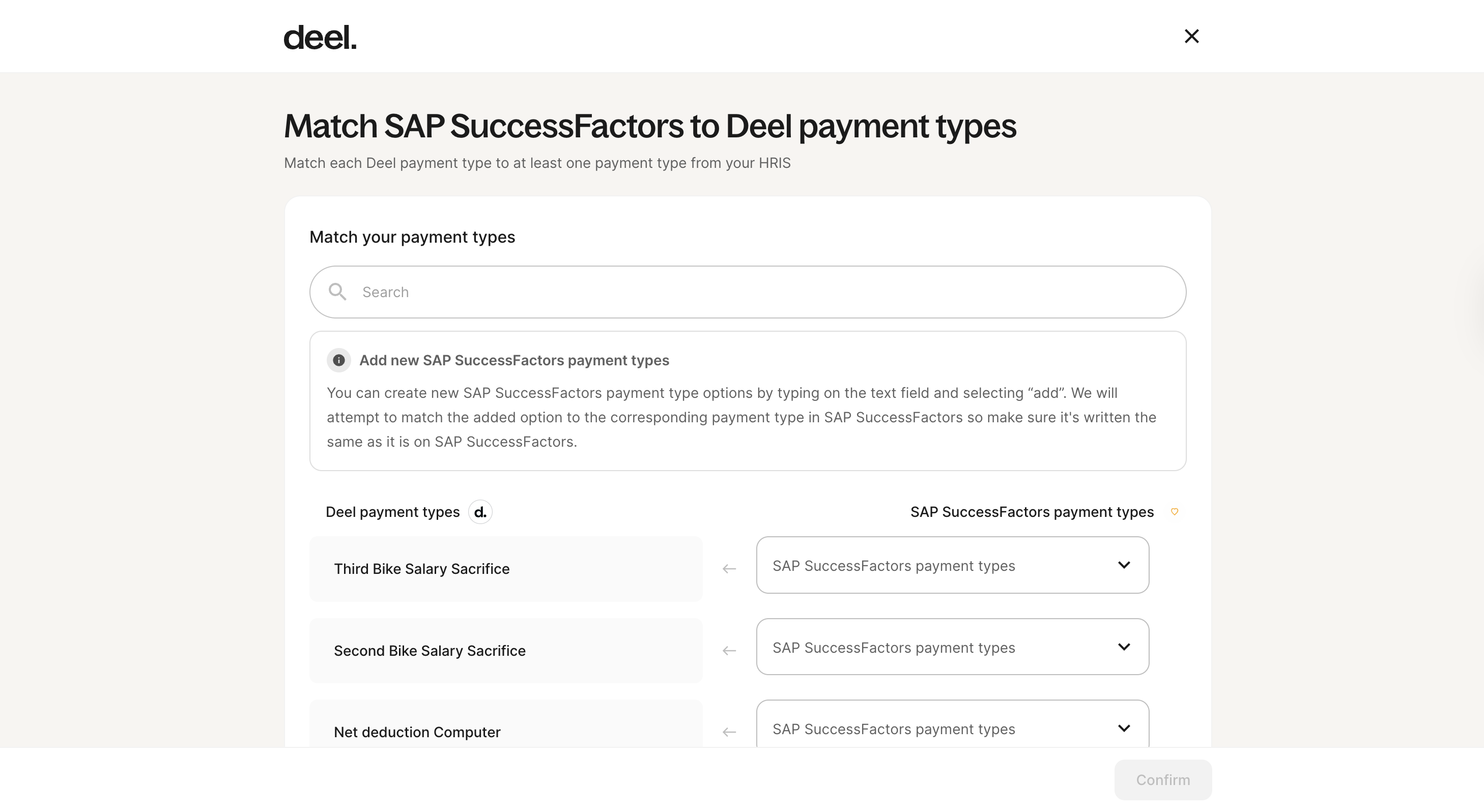The height and width of the screenshot is (812, 1484).
Task: Click the deel logo
Action: pos(320,38)
